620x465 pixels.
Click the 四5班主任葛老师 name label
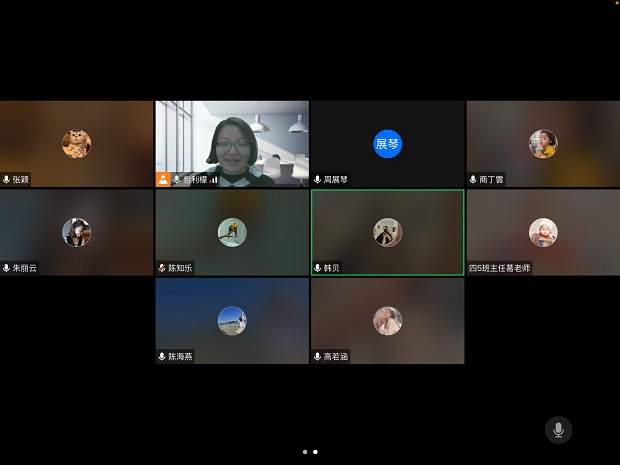(x=500, y=268)
